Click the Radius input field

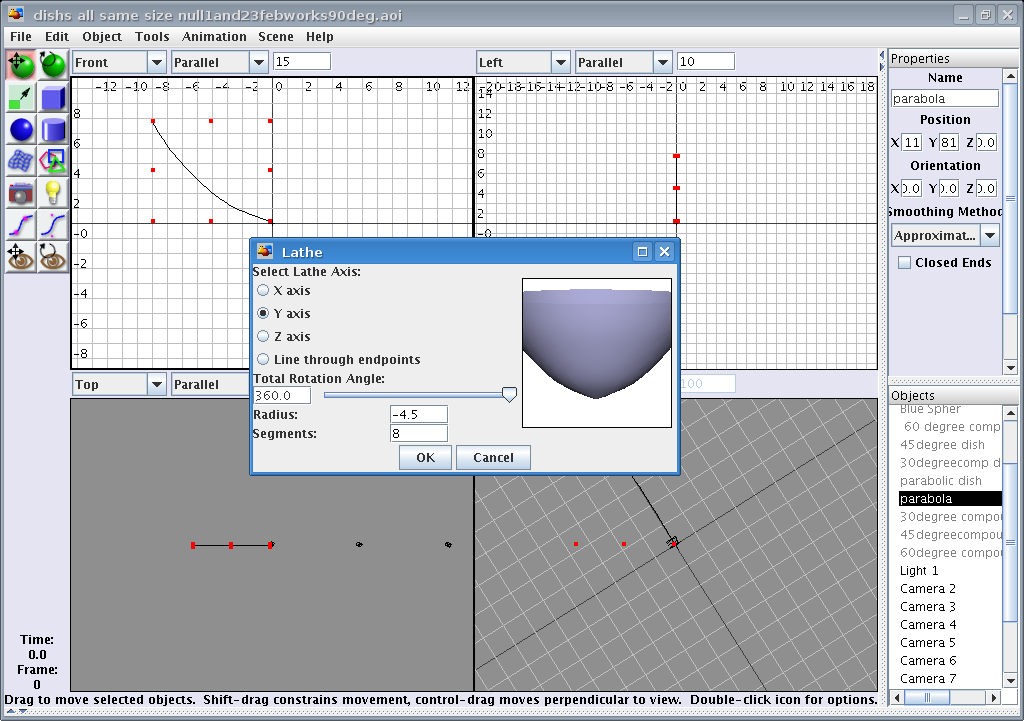coord(419,414)
